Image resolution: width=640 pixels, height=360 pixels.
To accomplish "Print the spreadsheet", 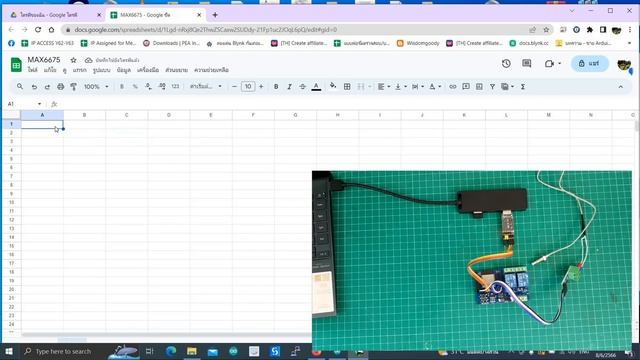I will pyautogui.click(x=60, y=87).
